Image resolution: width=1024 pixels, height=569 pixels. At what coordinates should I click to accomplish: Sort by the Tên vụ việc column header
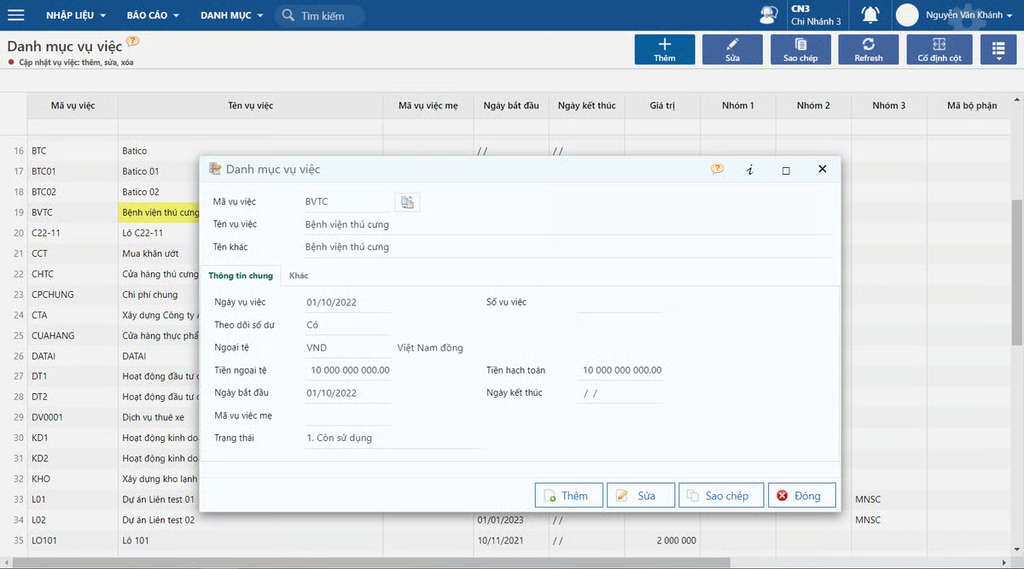click(x=250, y=105)
